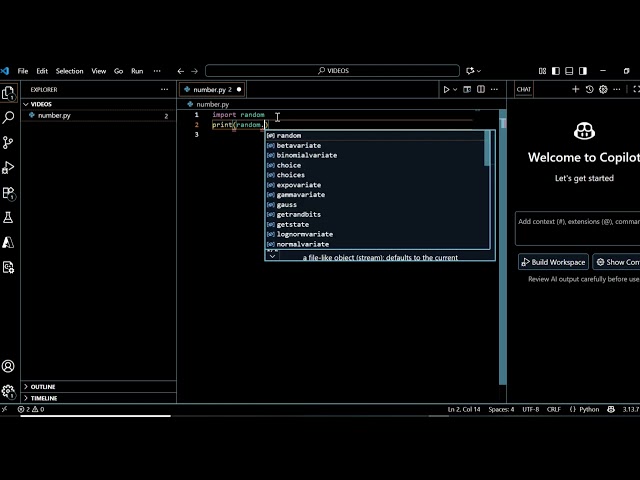Viewport: 640px width, 480px height.
Task: Start a new chat with plus icon
Action: pos(576,89)
